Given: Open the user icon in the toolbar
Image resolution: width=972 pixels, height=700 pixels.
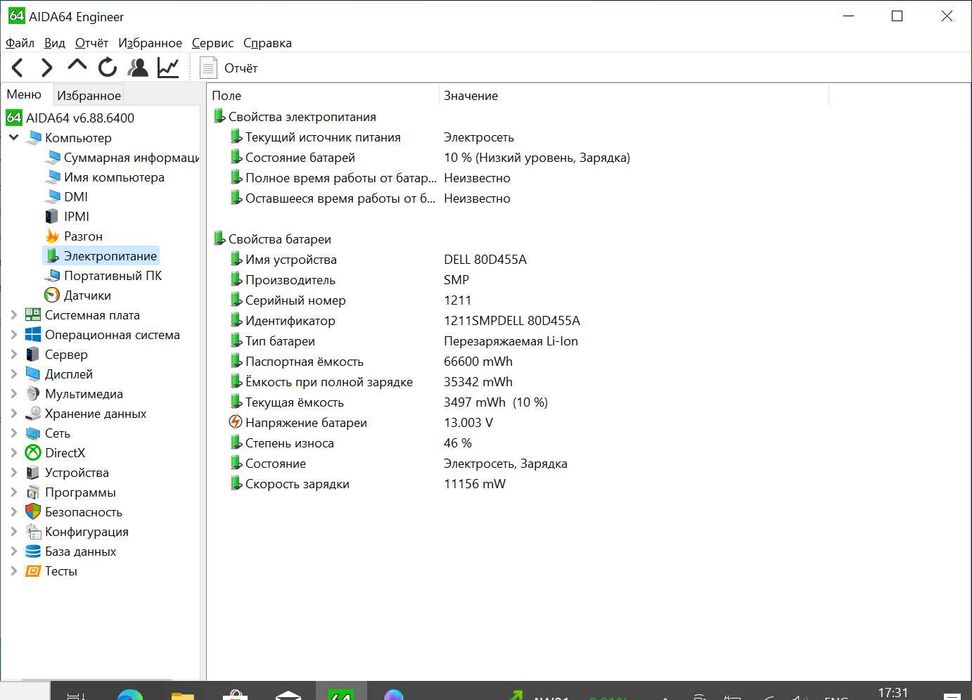Looking at the screenshot, I should click(x=138, y=68).
